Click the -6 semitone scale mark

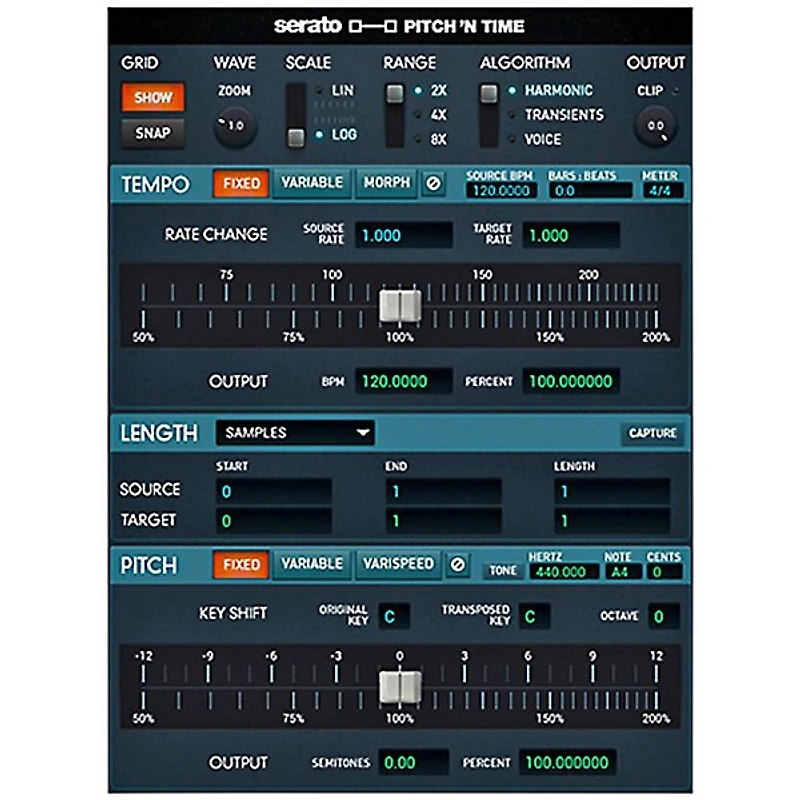pos(271,656)
